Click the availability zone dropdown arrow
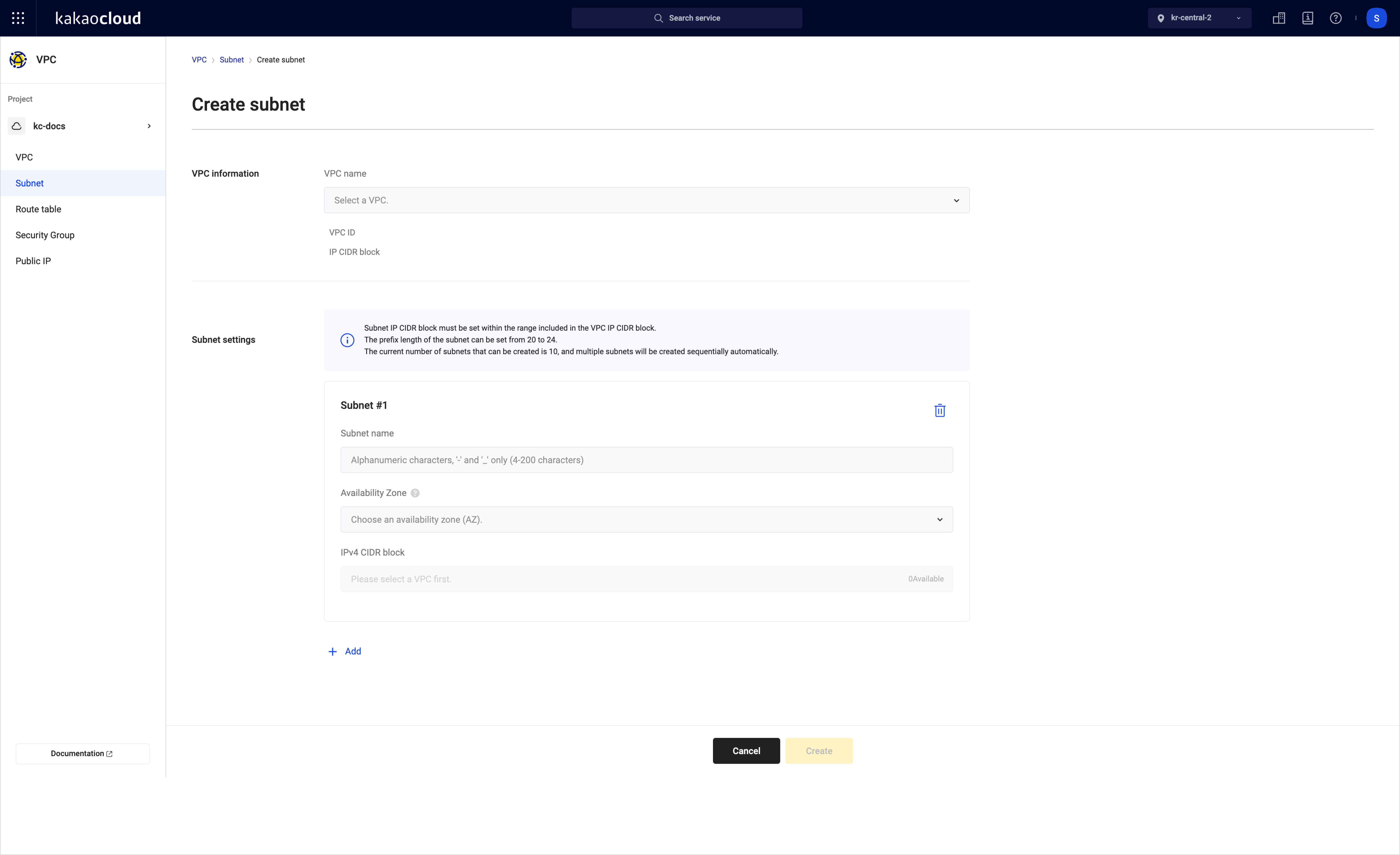1400x855 pixels. tap(940, 520)
